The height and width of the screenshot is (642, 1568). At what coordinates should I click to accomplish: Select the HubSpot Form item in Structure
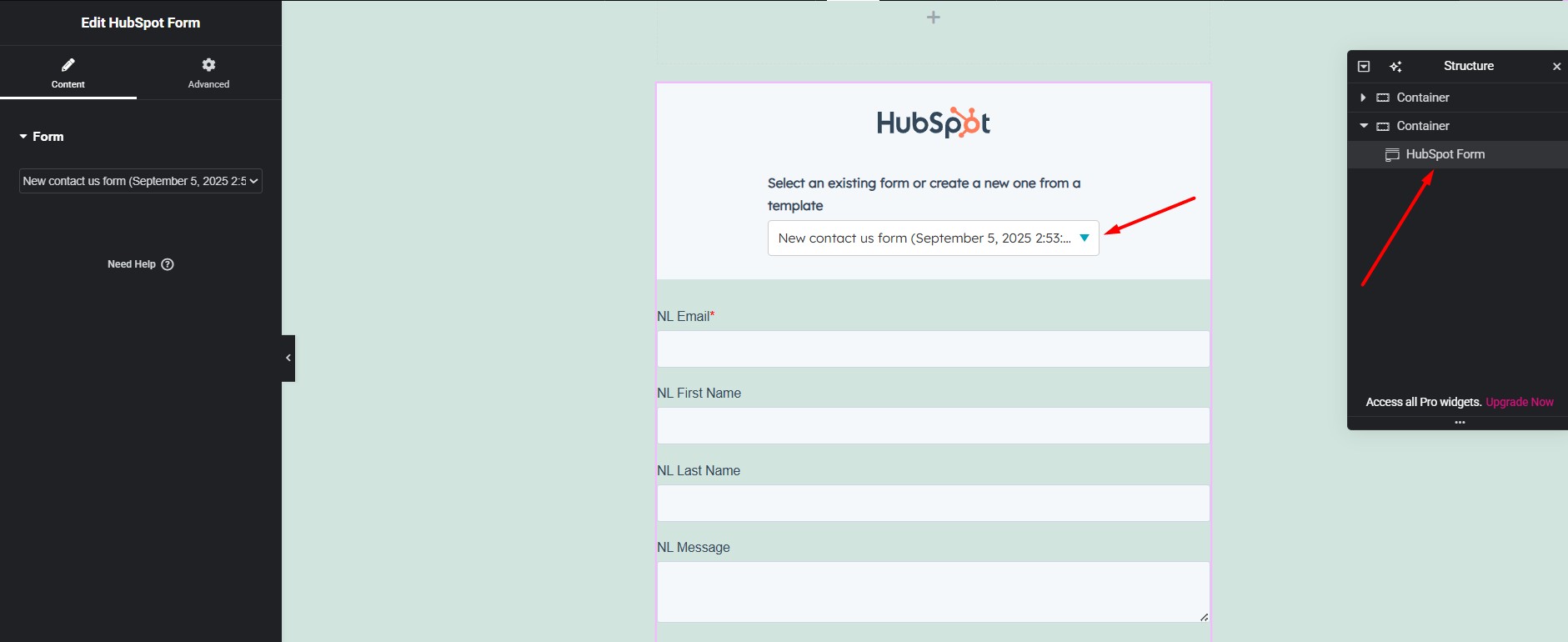click(x=1445, y=154)
